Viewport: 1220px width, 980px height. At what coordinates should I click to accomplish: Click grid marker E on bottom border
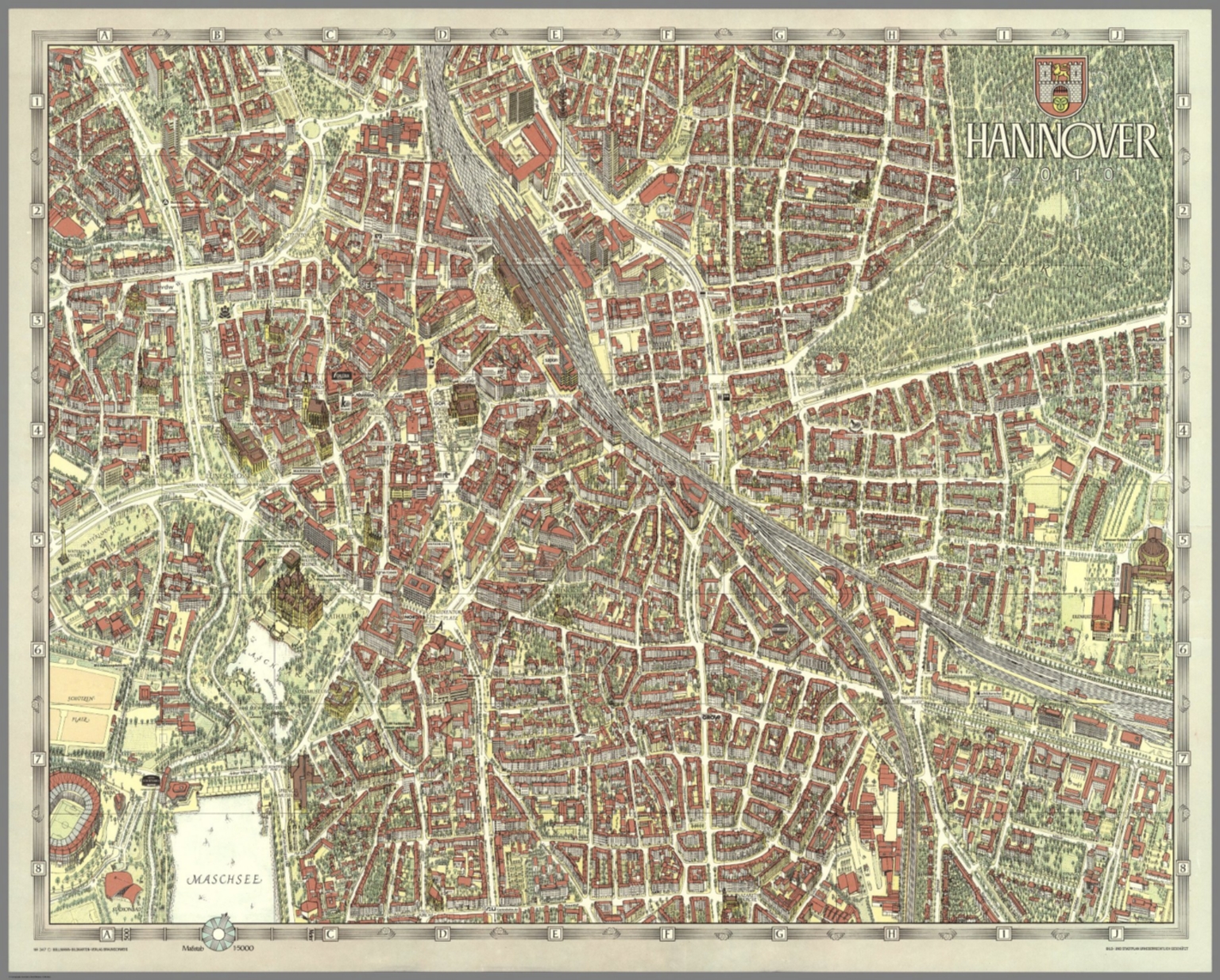(x=555, y=933)
